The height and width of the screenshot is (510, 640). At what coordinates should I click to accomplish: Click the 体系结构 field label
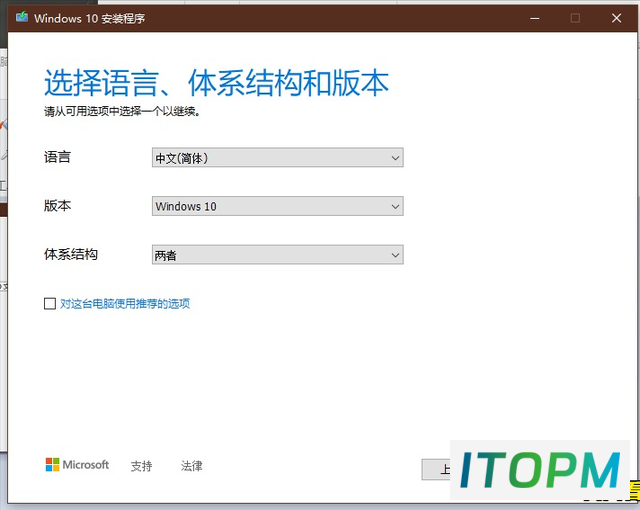(x=71, y=254)
